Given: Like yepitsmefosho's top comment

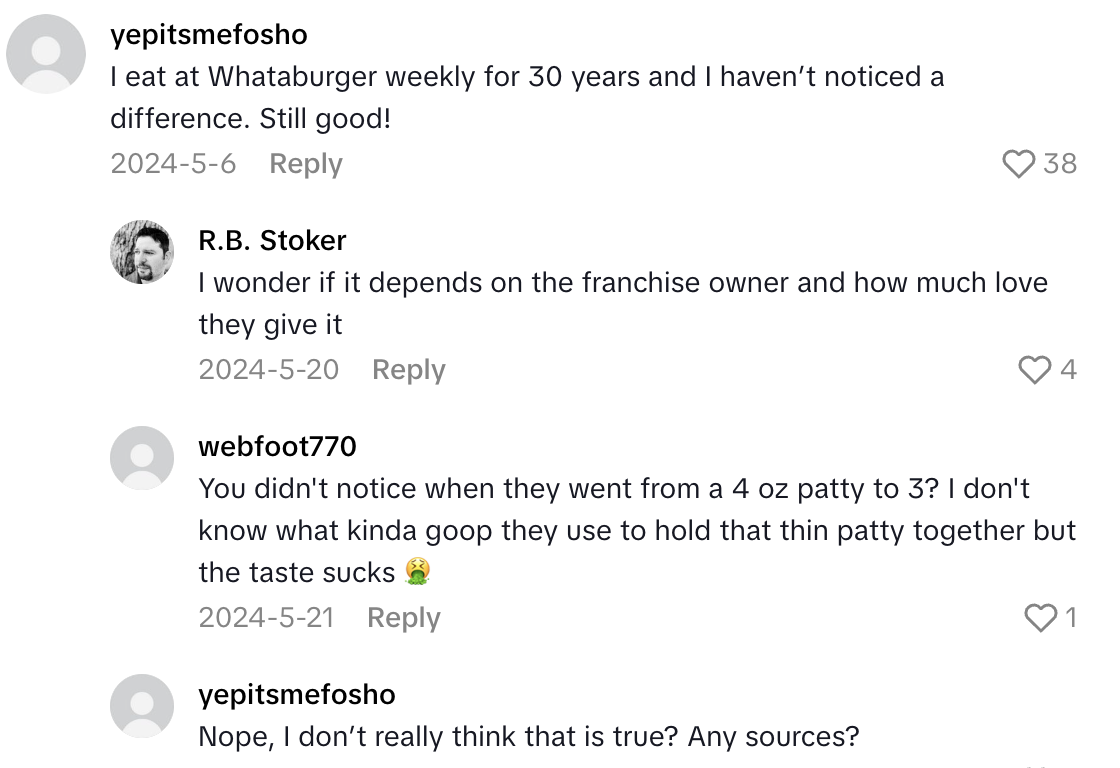Looking at the screenshot, I should click(x=1019, y=164).
